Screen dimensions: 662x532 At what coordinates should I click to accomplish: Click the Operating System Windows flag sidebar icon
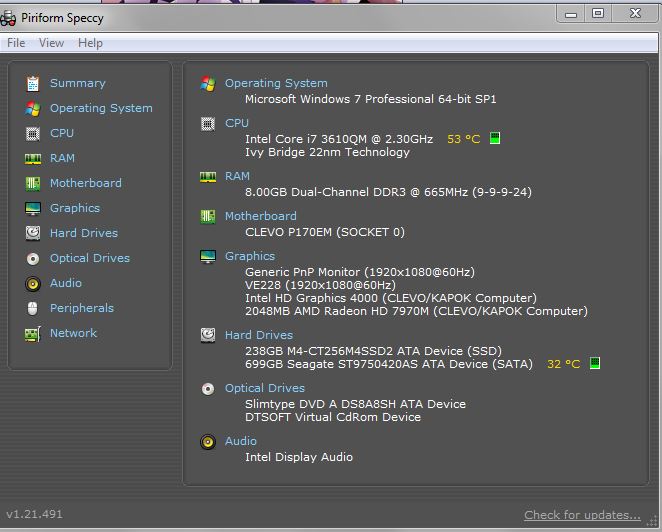click(33, 109)
